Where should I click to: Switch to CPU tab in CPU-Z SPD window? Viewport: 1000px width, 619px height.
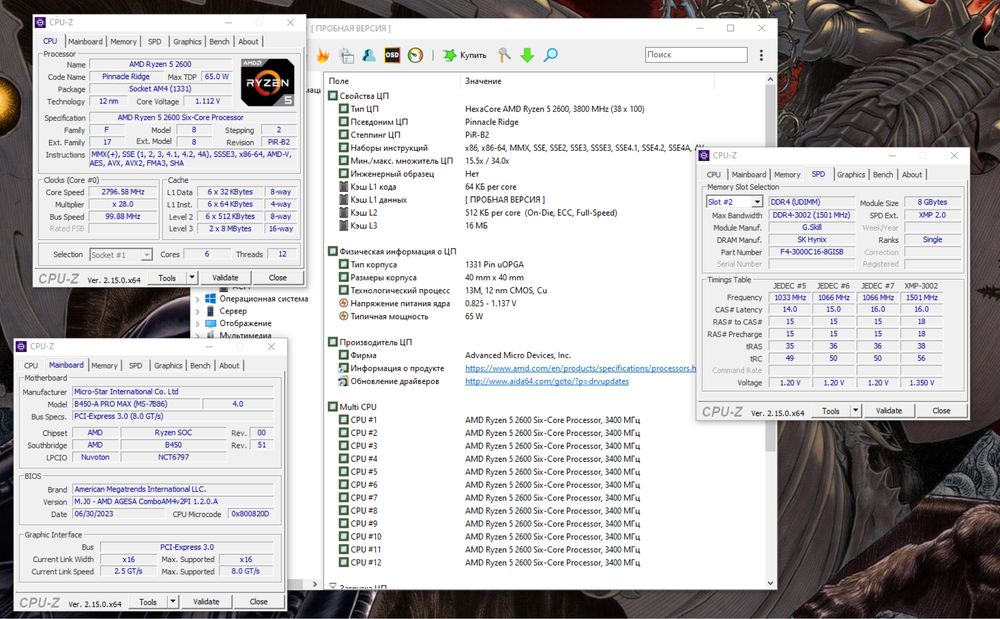[x=714, y=175]
